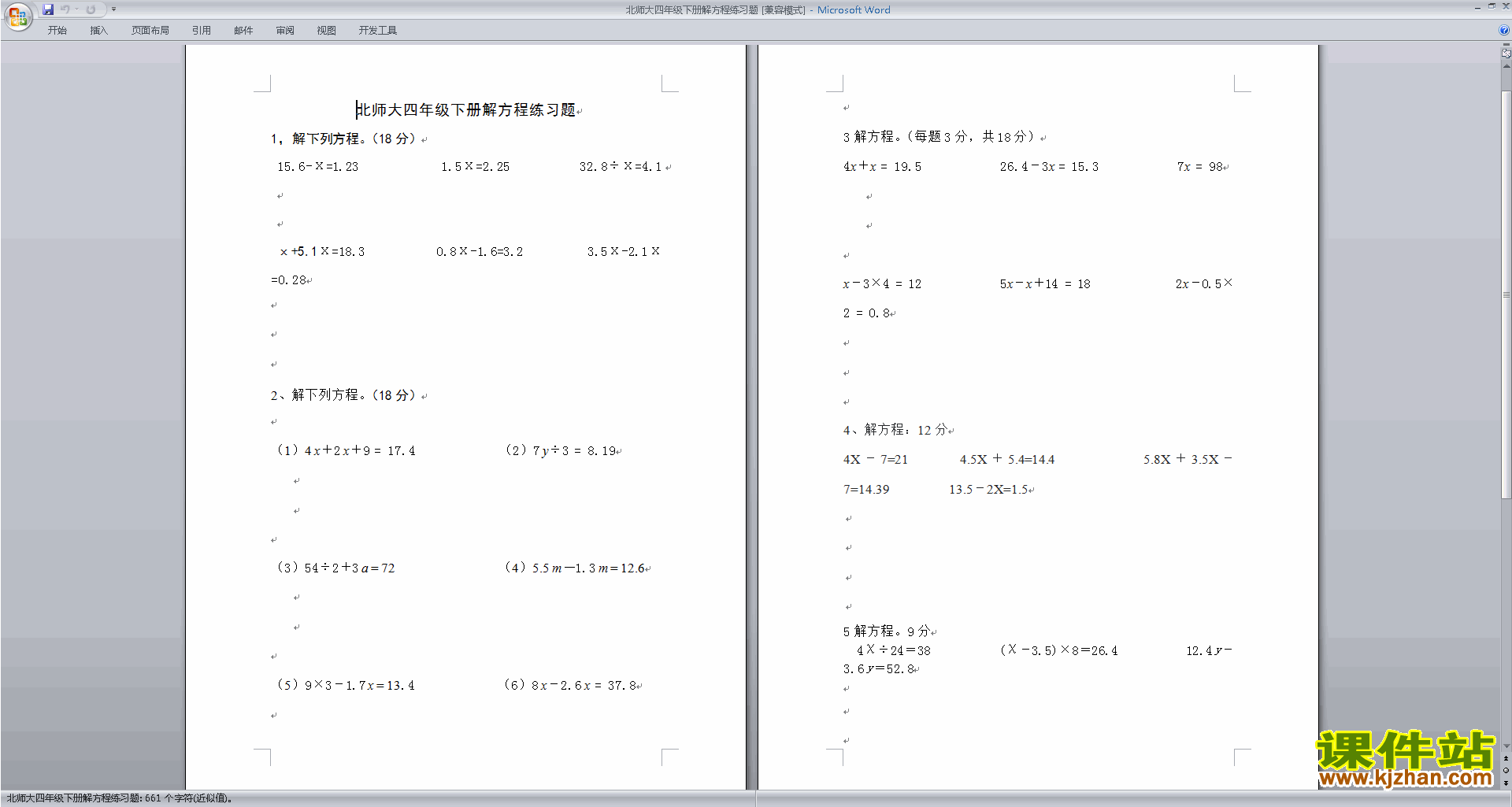
Task: Expand the Customize Quick Access Toolbar menu
Action: click(x=113, y=9)
